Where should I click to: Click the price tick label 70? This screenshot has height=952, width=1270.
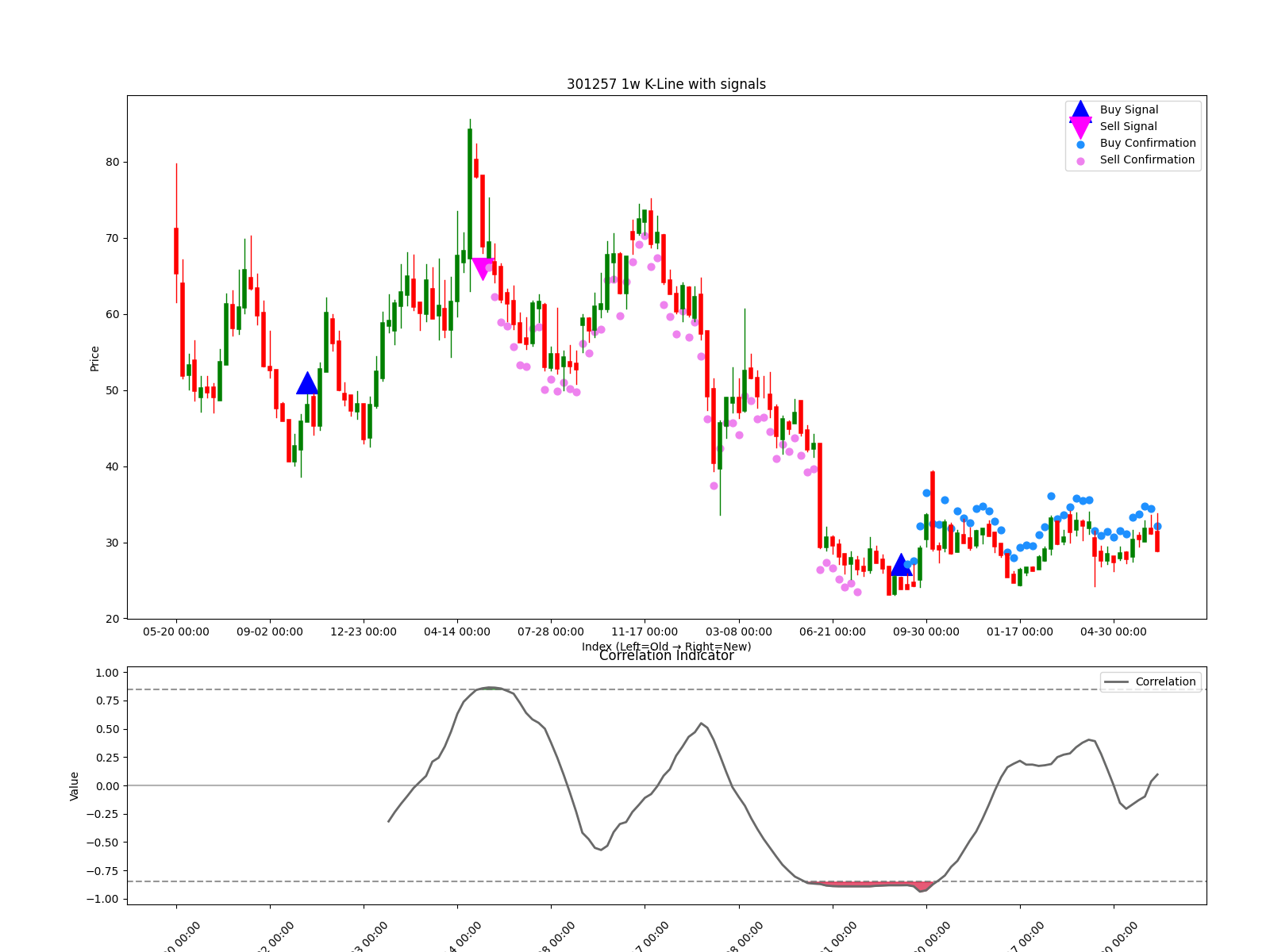[x=113, y=238]
